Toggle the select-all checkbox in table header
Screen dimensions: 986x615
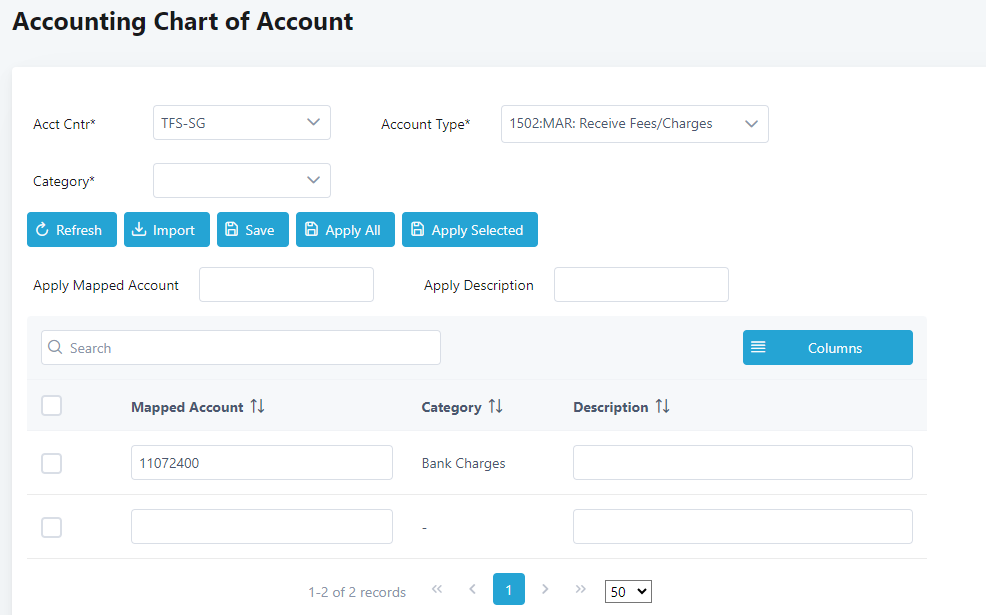click(x=52, y=406)
